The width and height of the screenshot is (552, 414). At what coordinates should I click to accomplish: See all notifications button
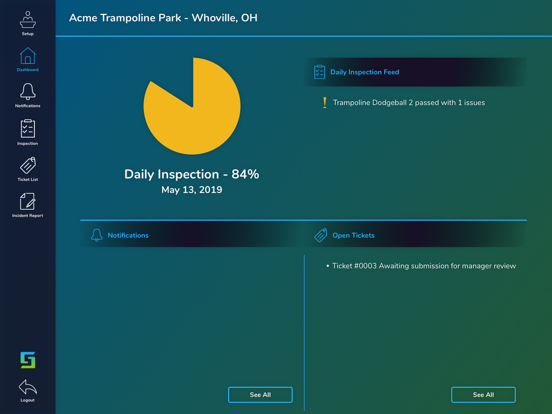point(260,395)
